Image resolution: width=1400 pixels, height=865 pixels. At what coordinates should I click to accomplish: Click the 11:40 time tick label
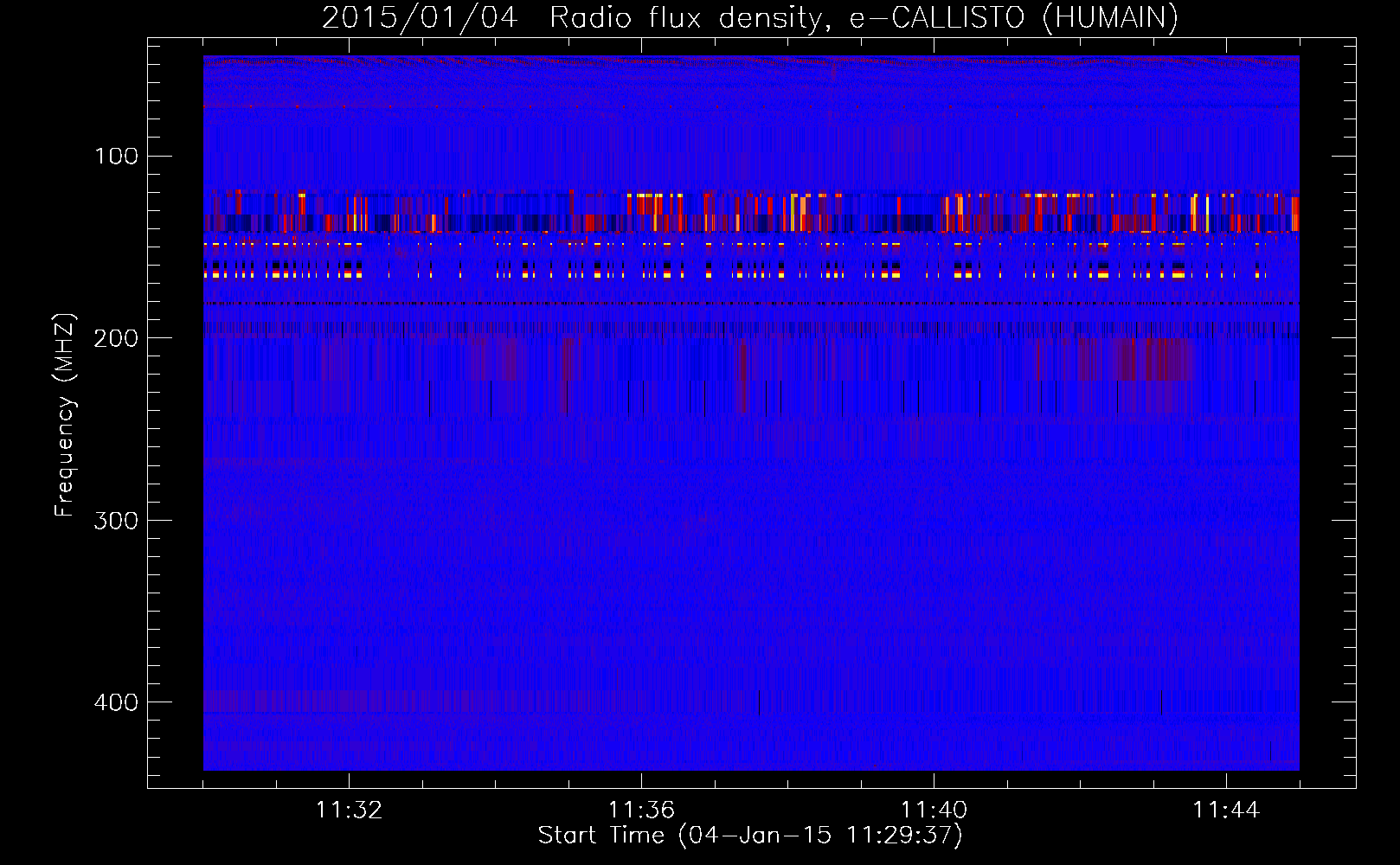click(934, 811)
